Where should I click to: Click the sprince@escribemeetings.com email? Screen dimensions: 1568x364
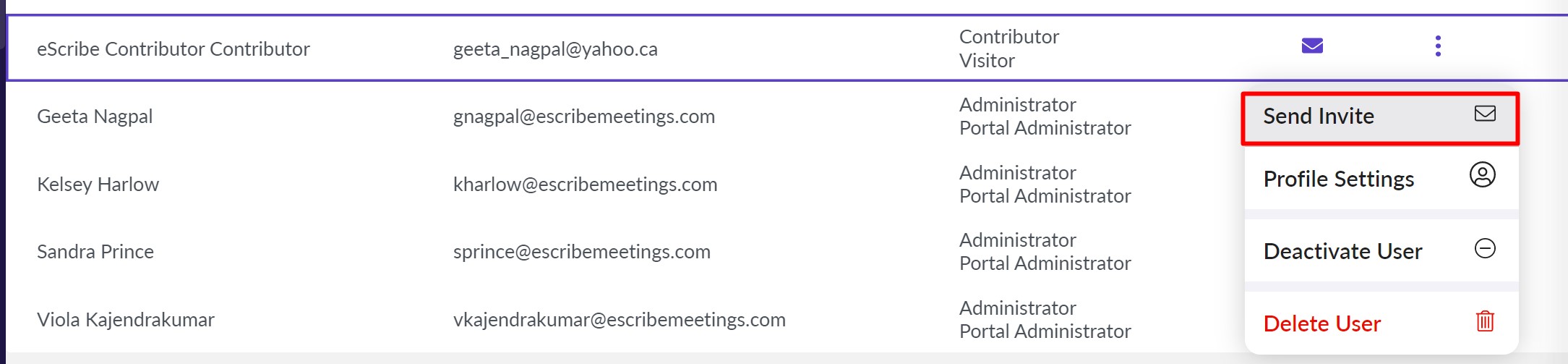(x=581, y=252)
